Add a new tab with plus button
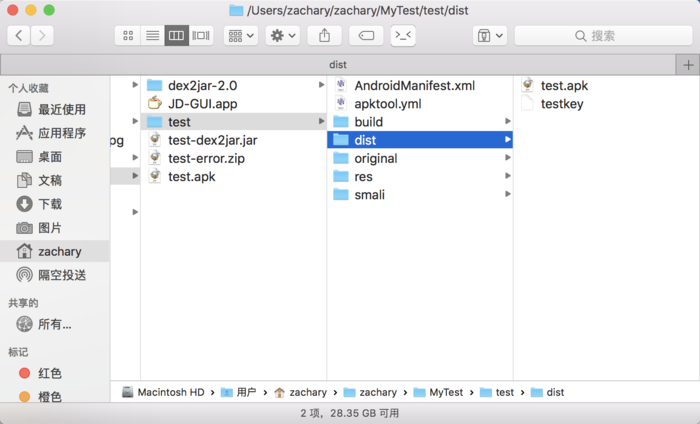The image size is (700, 424). tap(688, 65)
